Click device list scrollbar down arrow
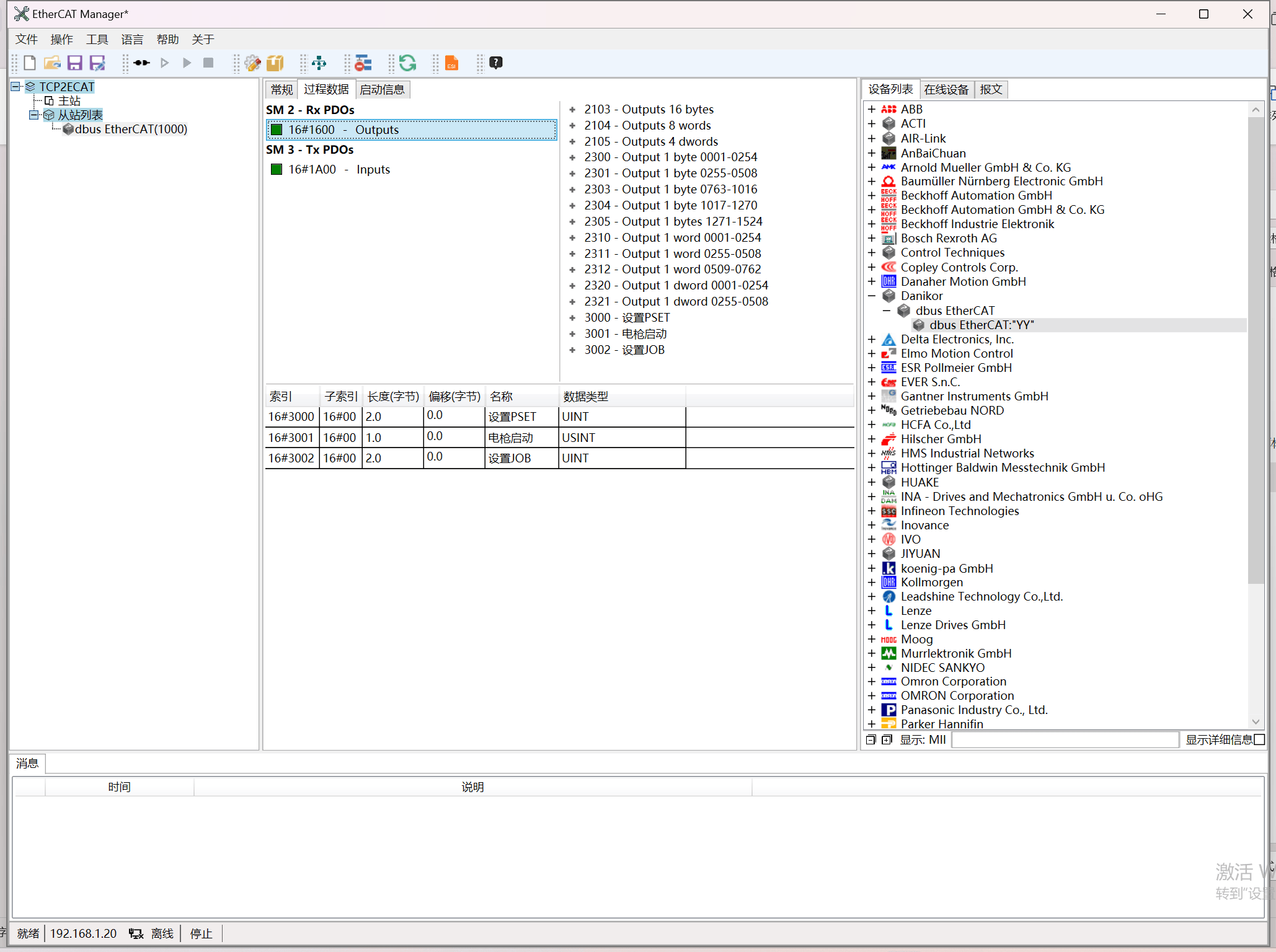Screen dimensions: 1276x952 click(x=1256, y=721)
